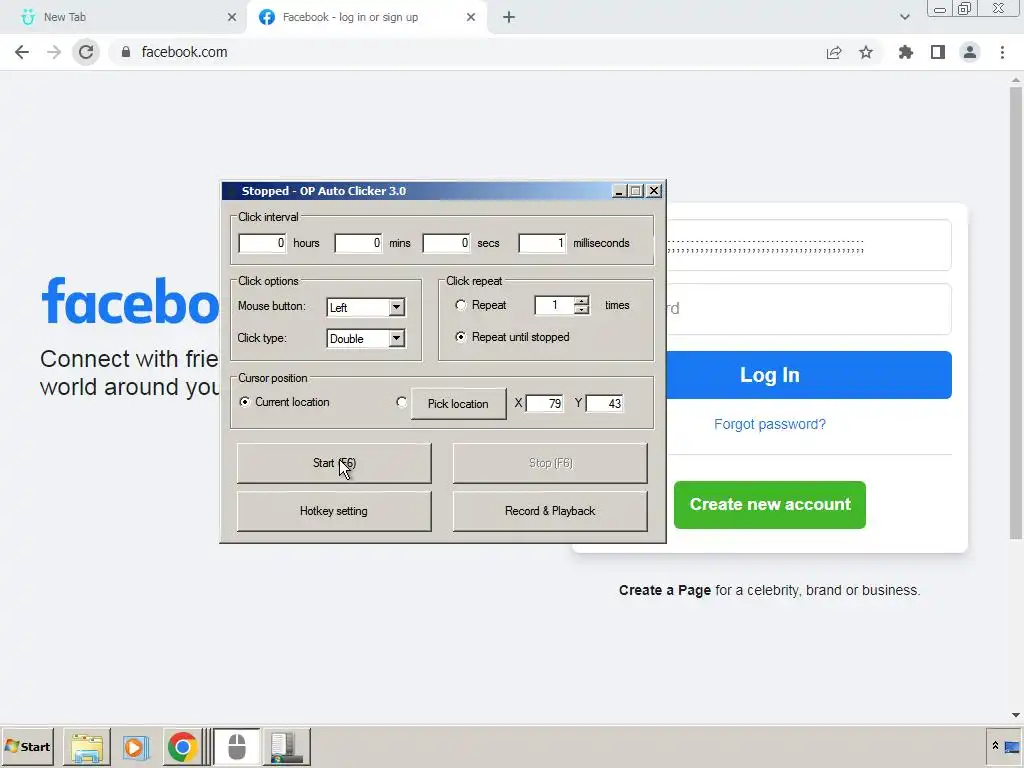The height and width of the screenshot is (768, 1024).
Task: Click the system tray monitor icon
Action: coord(1012,746)
